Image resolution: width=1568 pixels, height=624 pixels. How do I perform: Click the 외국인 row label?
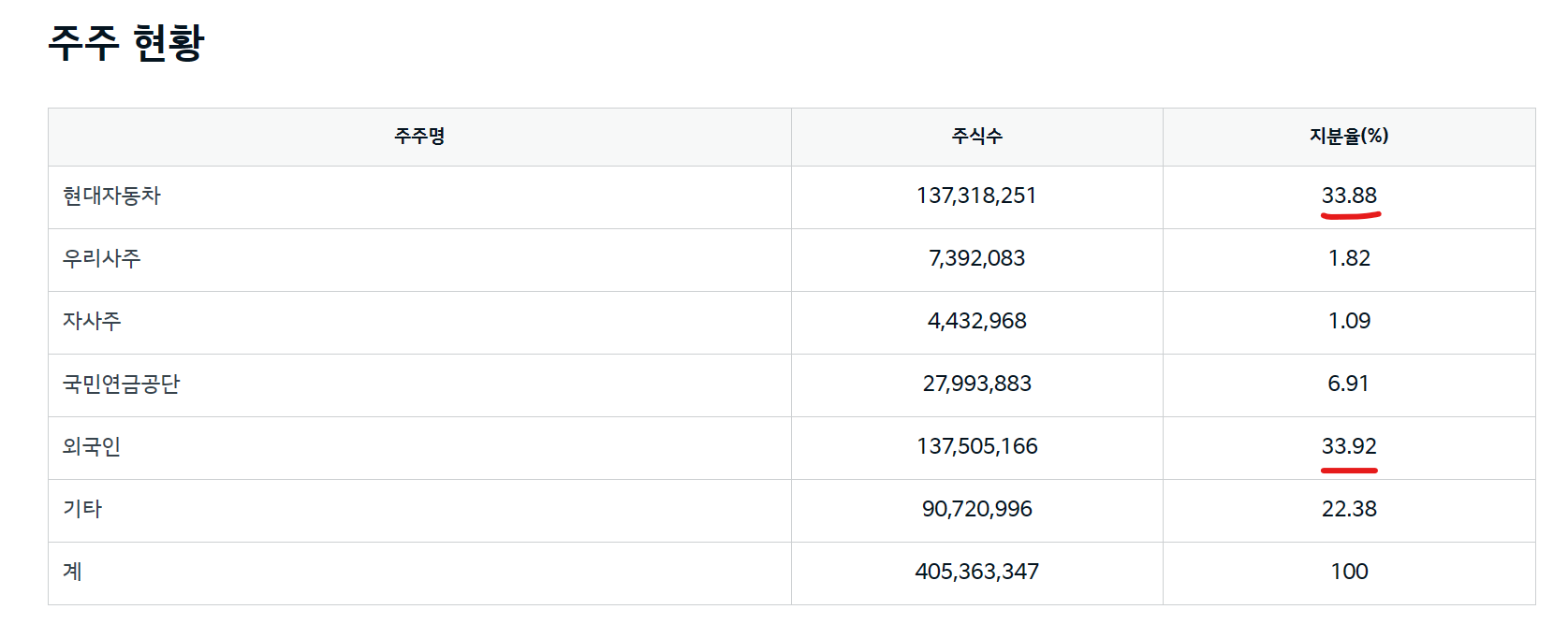pyautogui.click(x=92, y=447)
